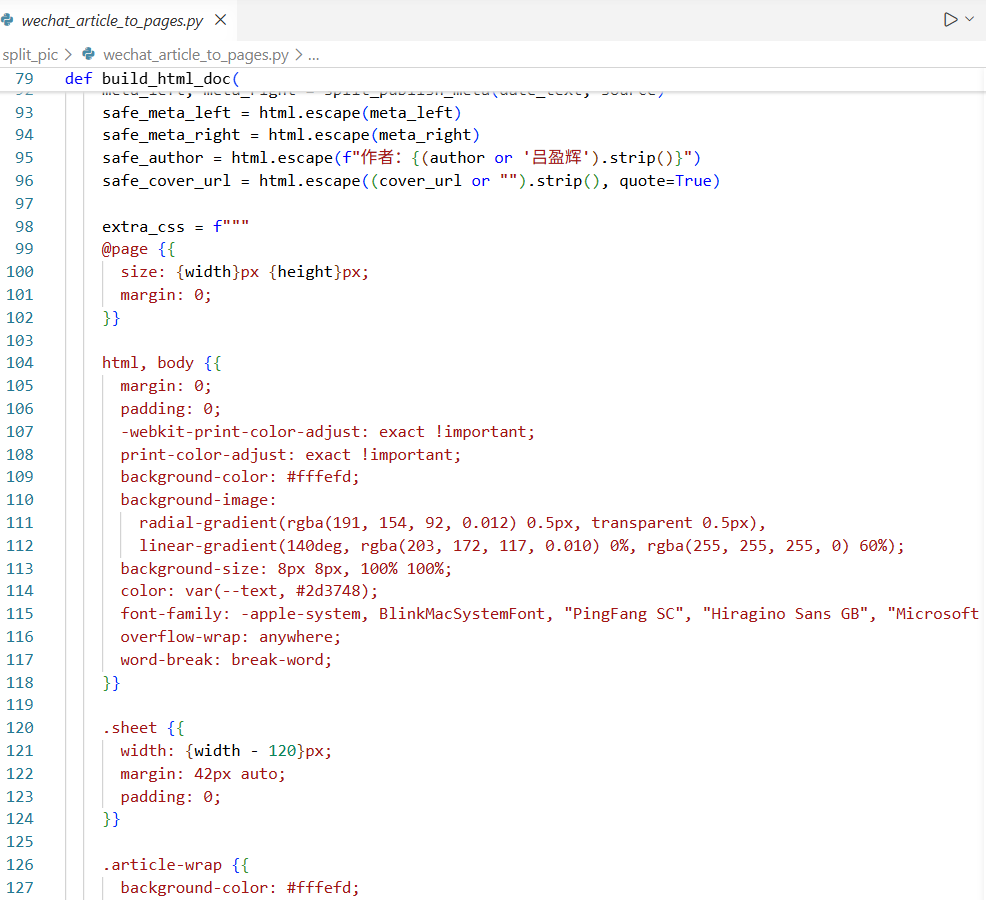
Task: Click word-break: break-word line
Action: point(226,660)
